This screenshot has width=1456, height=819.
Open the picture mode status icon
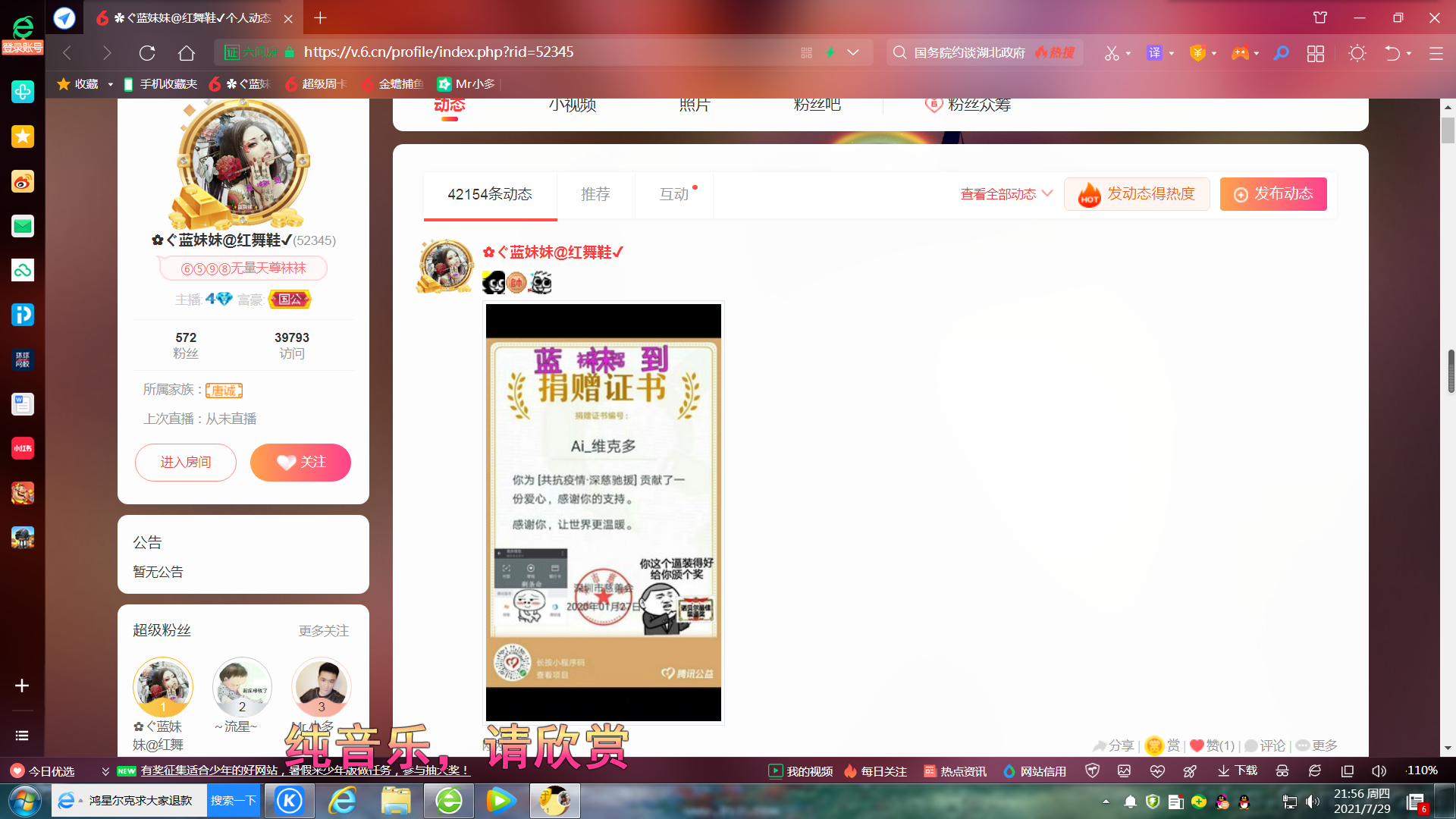pyautogui.click(x=1124, y=770)
